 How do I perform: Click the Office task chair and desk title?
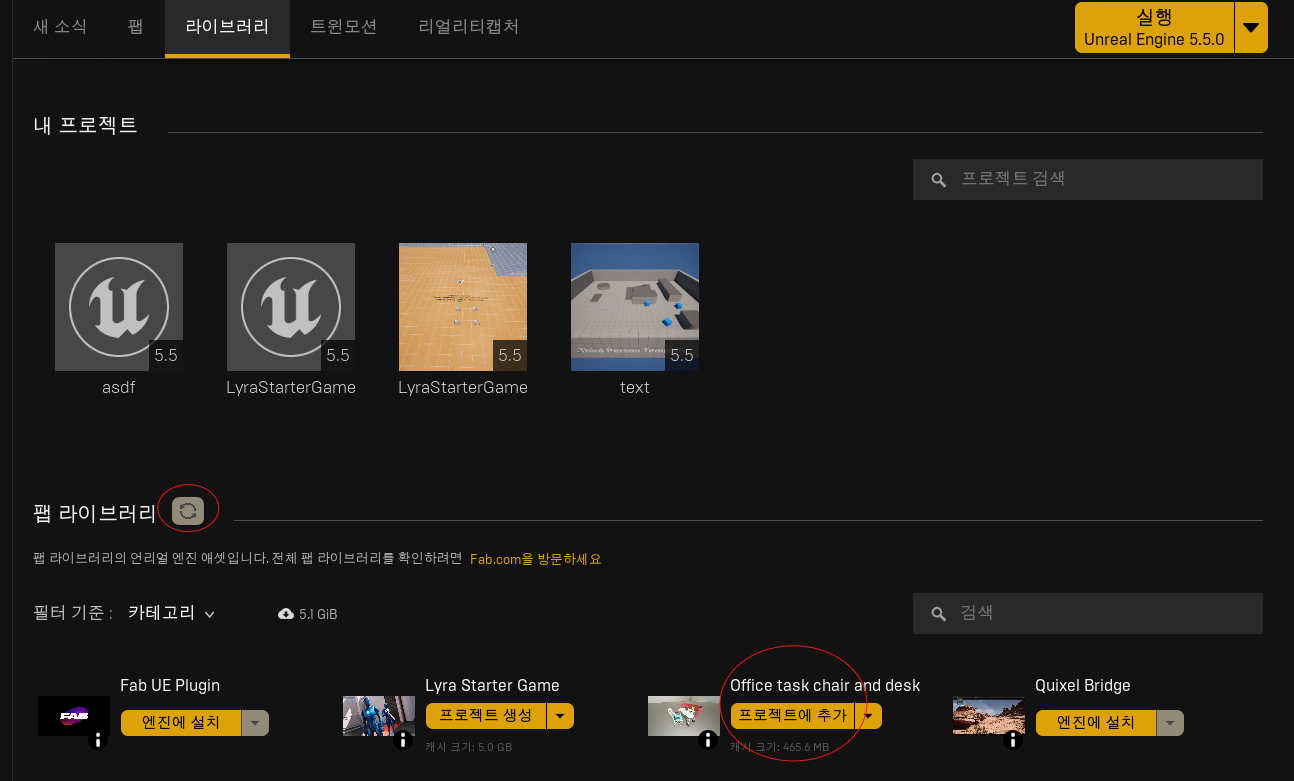click(x=825, y=685)
